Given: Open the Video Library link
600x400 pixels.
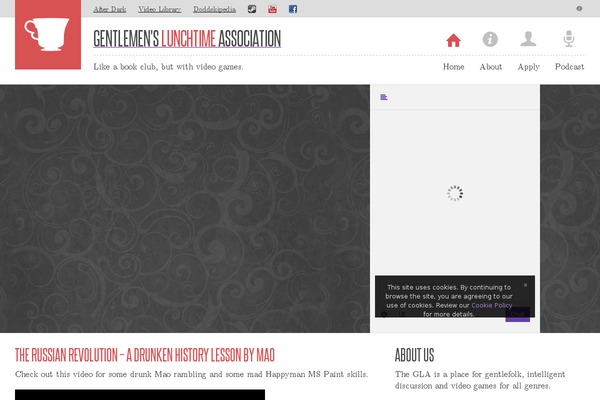Looking at the screenshot, I should click(x=160, y=9).
